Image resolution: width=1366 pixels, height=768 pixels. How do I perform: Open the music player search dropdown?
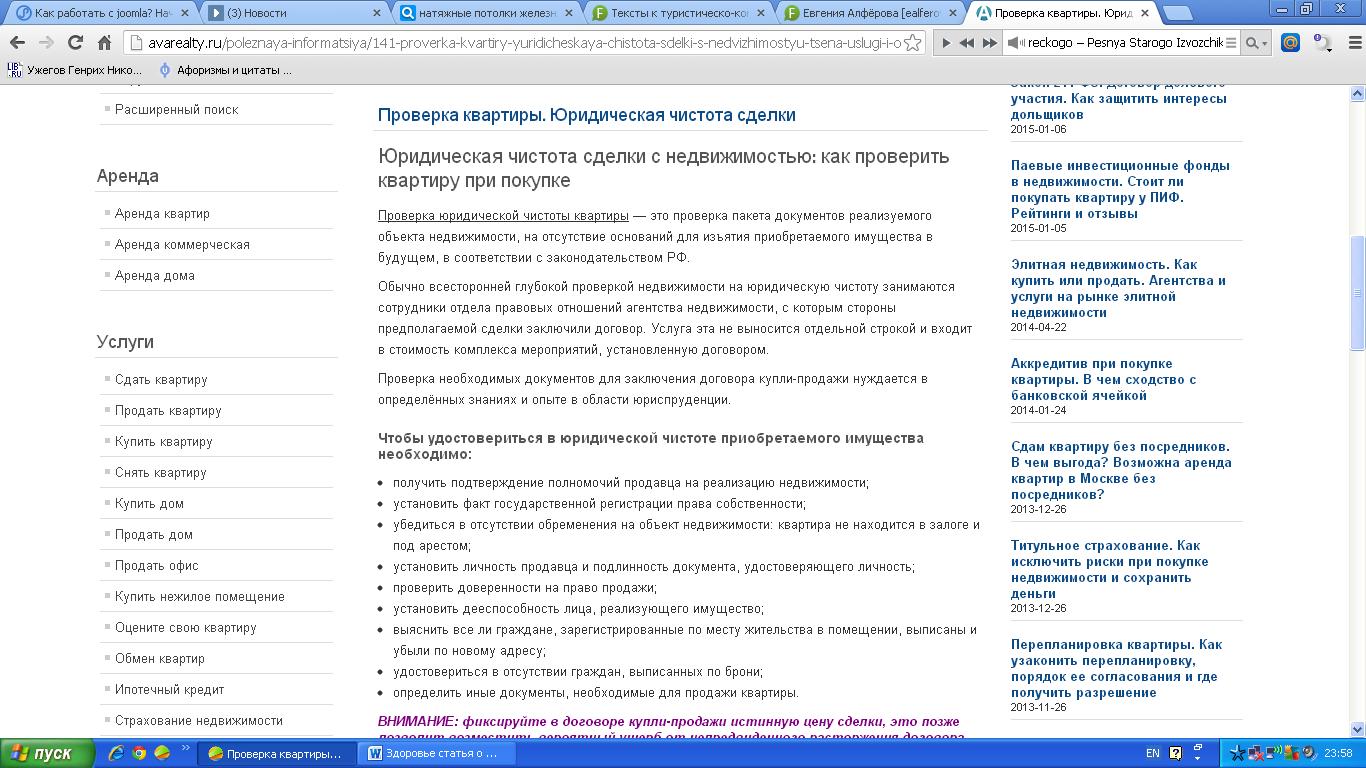pos(1257,43)
